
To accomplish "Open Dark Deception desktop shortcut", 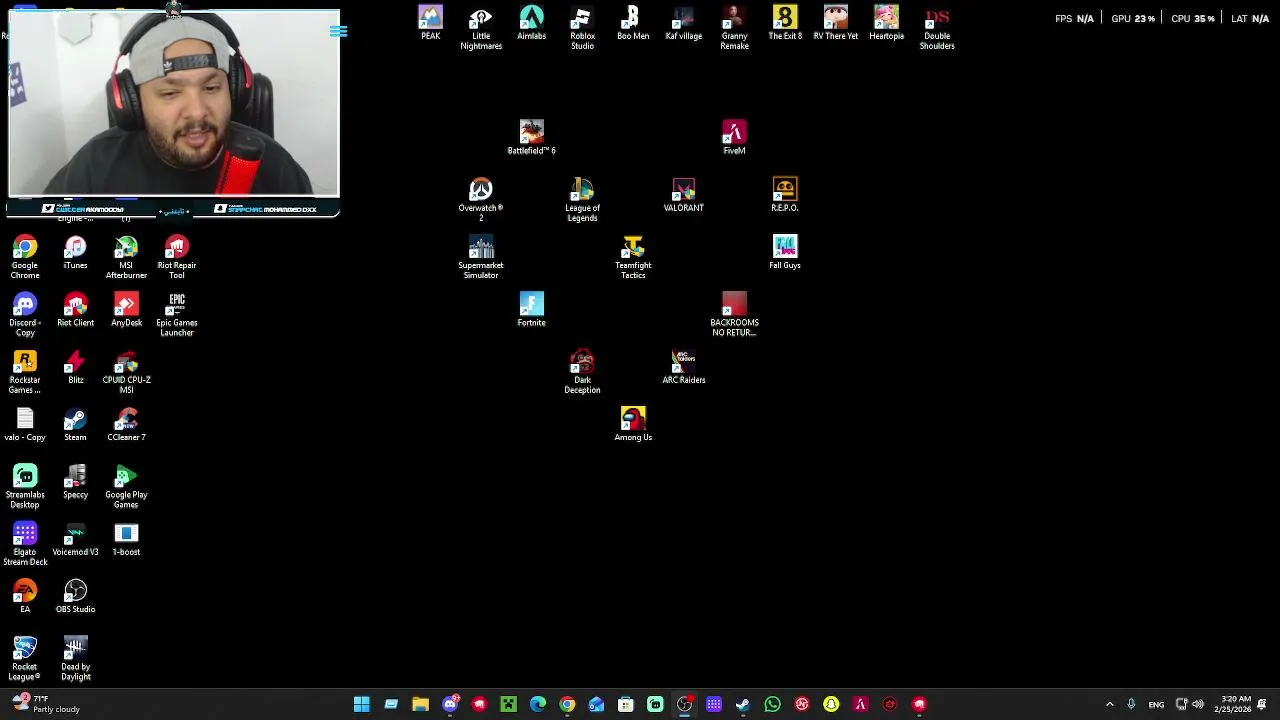I will point(582,372).
